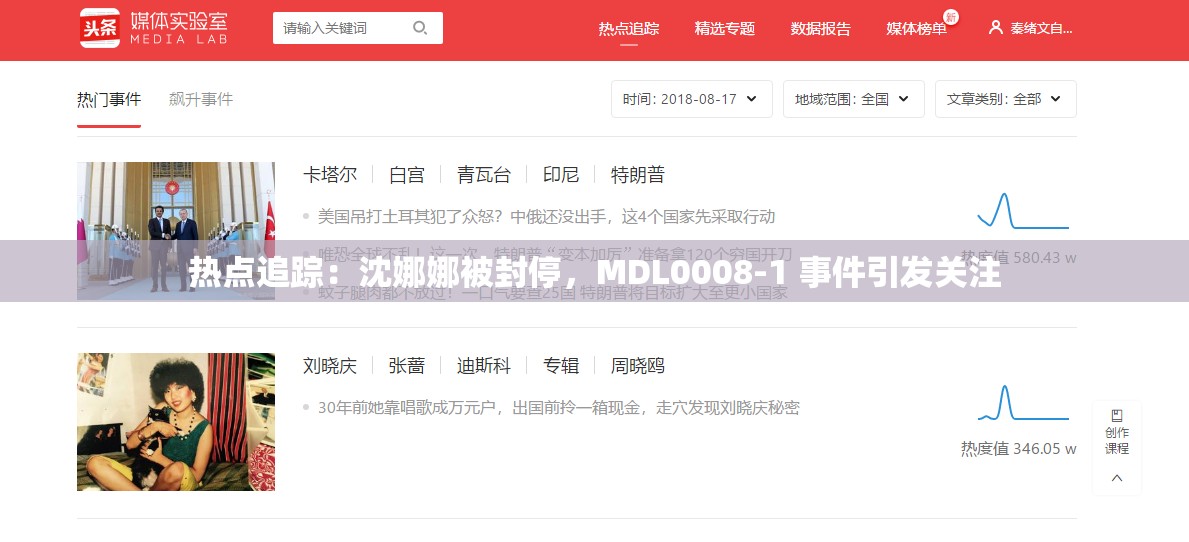Click 热度值 346.05 w text

click(x=1018, y=448)
